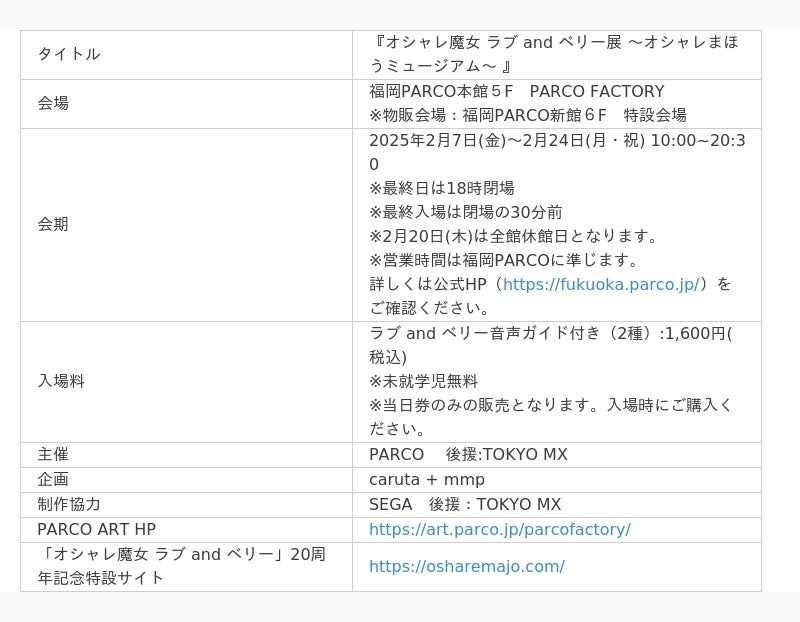Image resolution: width=800 pixels, height=622 pixels.
Task: Open the art.parco.jp/parcofactory link
Action: [x=500, y=530]
